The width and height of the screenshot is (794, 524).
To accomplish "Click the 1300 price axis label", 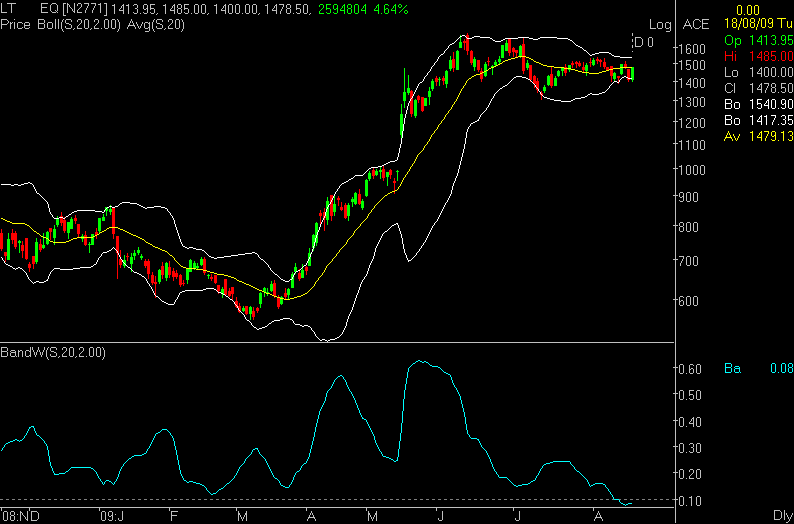I will 693,102.
